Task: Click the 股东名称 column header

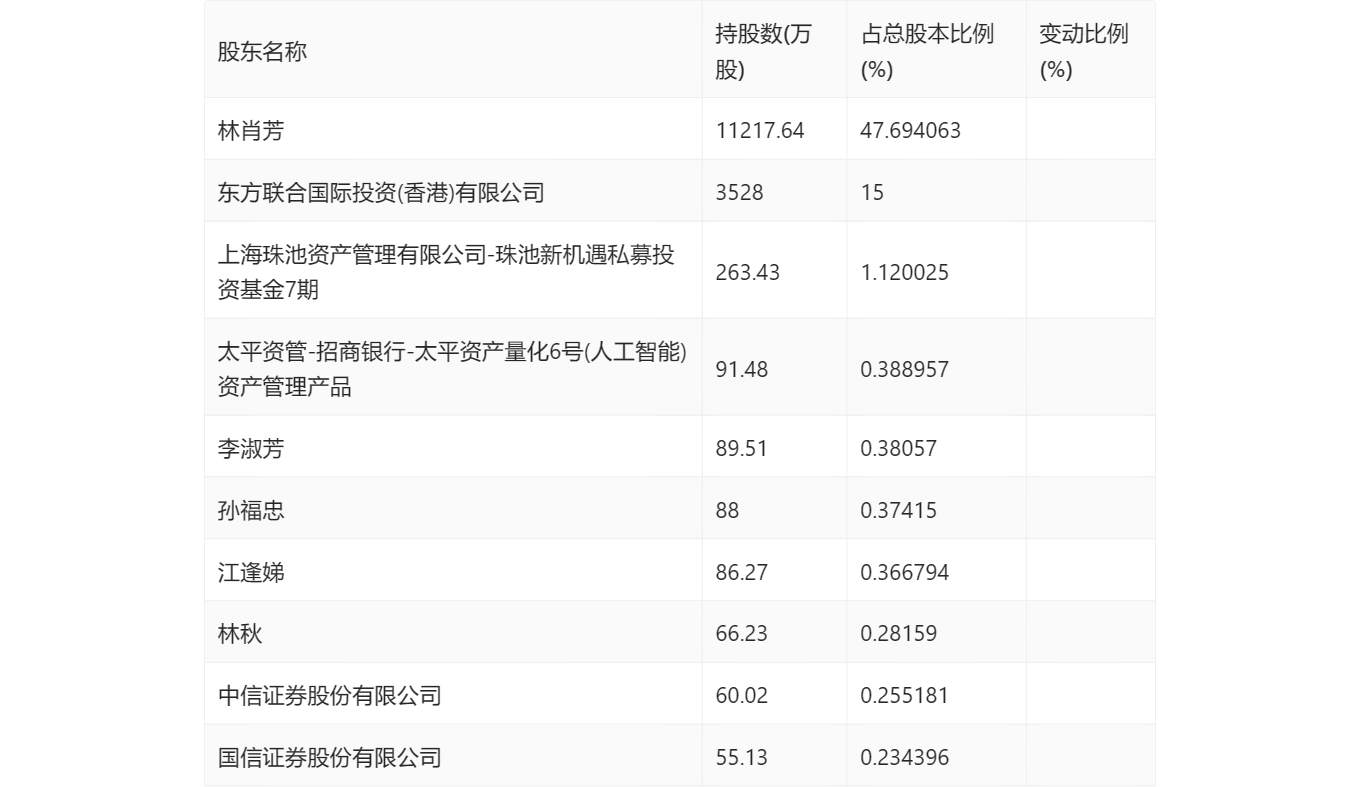Action: pos(262,52)
